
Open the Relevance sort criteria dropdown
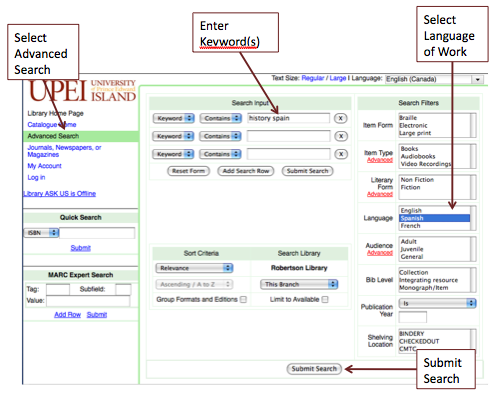click(x=194, y=268)
